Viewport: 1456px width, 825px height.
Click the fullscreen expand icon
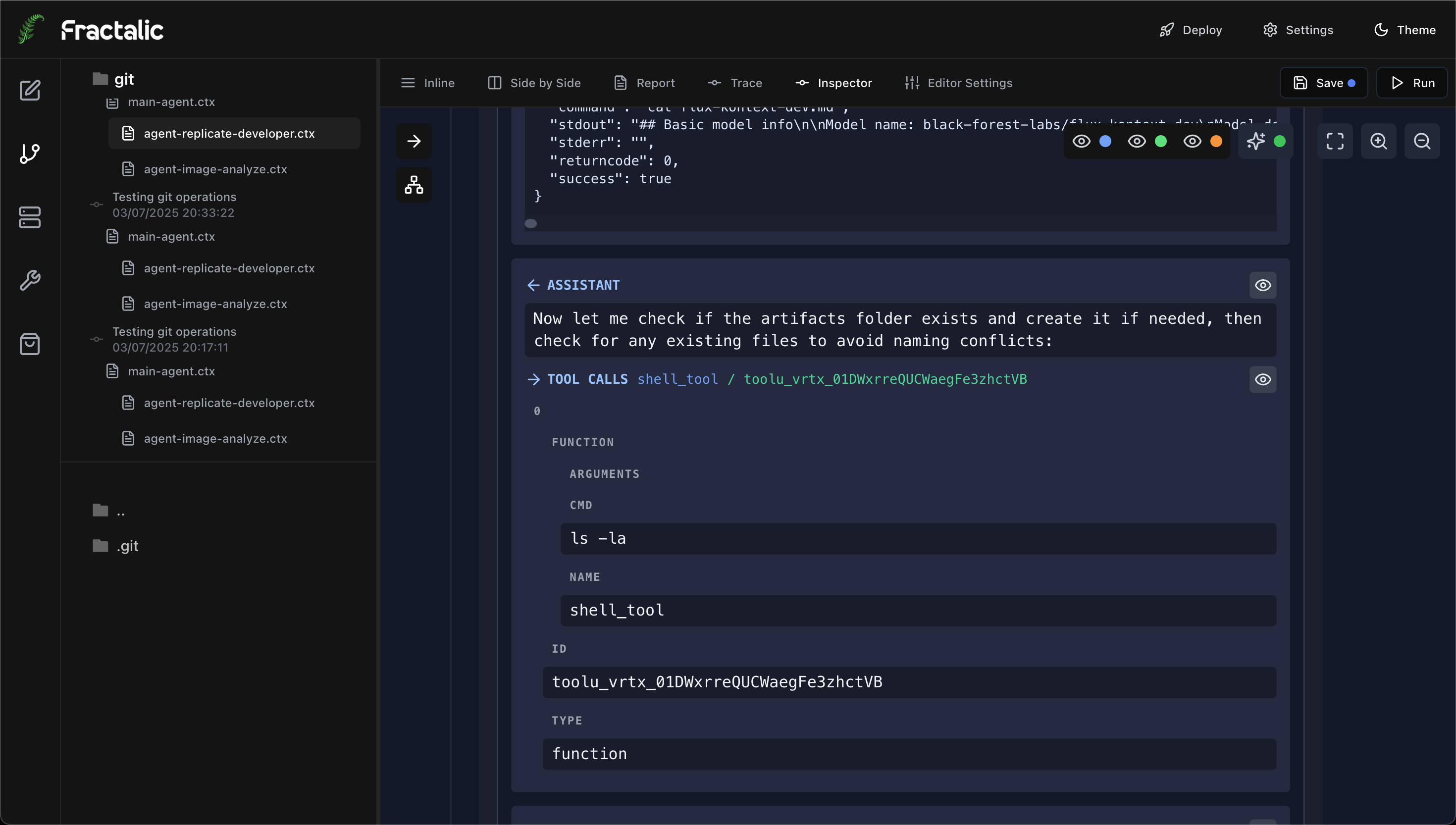[1335, 141]
